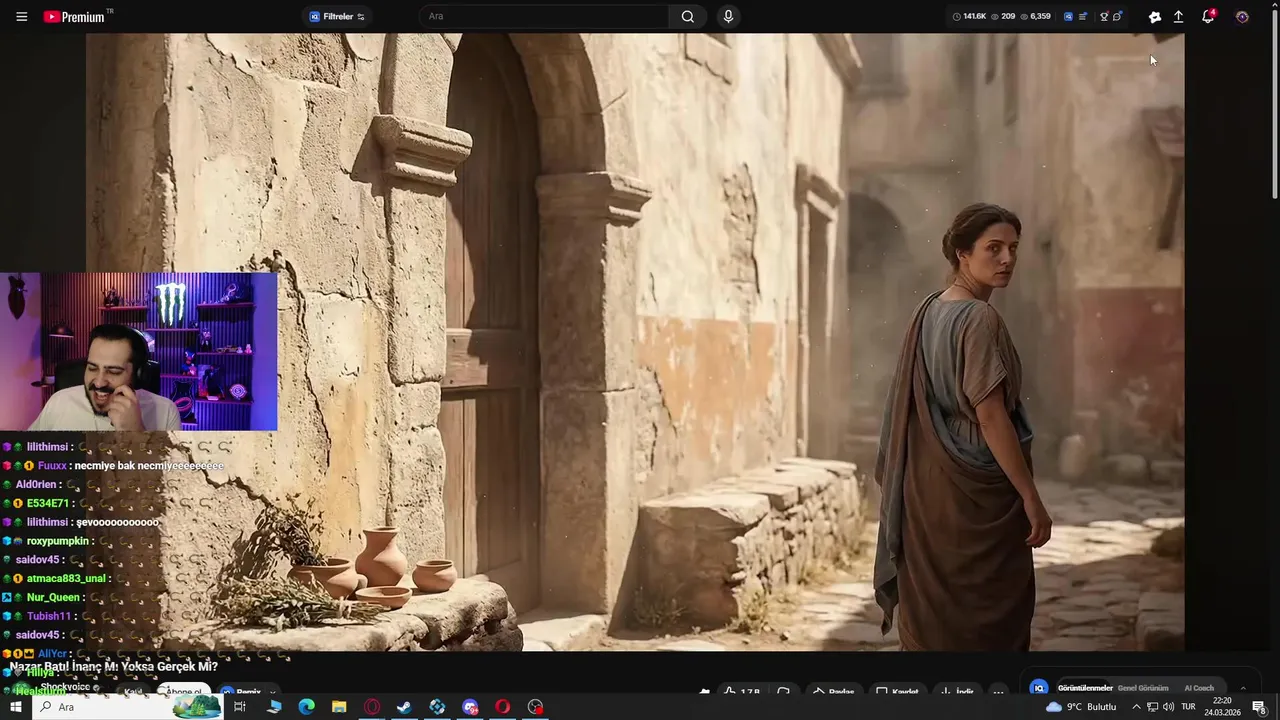The width and height of the screenshot is (1280, 720).
Task: Click the streamer webcam overlay
Action: 139,351
